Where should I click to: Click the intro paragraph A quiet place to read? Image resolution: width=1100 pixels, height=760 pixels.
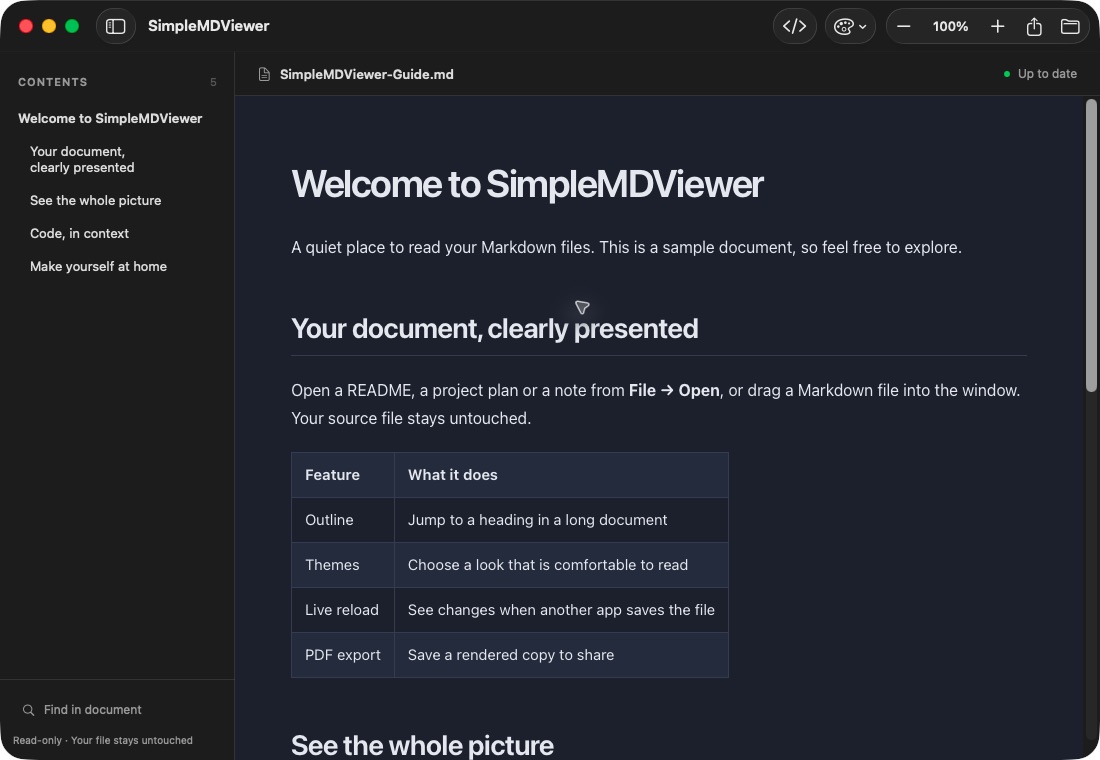click(x=626, y=248)
